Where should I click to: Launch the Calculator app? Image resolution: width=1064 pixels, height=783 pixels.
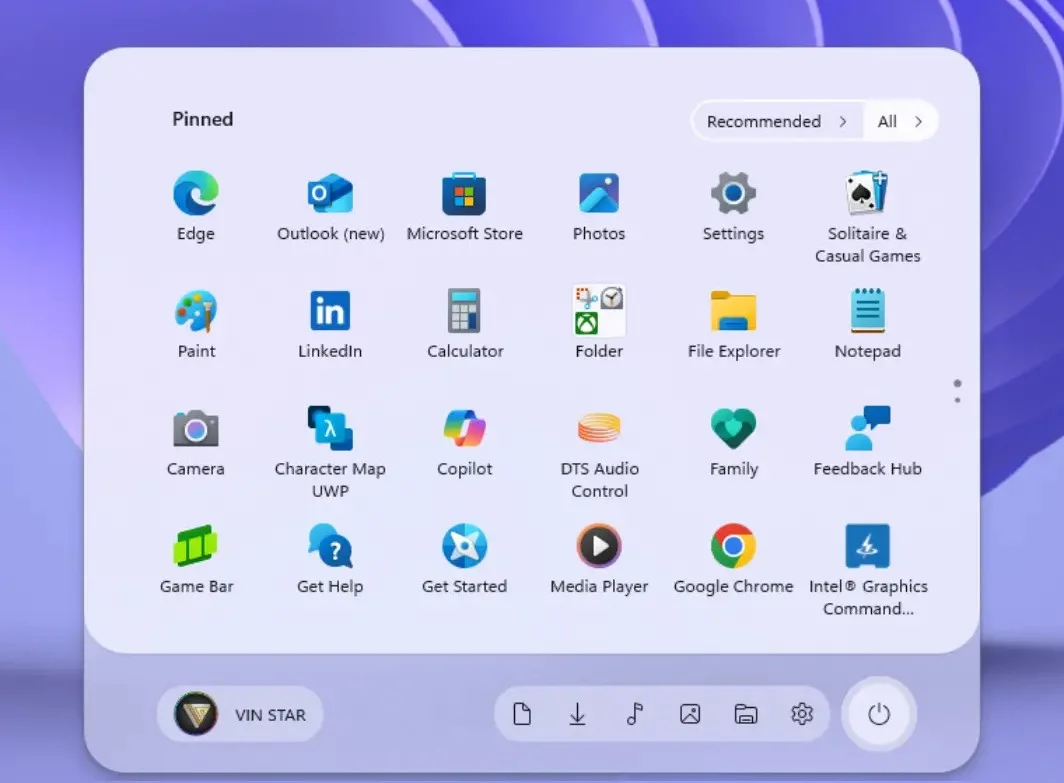464,312
